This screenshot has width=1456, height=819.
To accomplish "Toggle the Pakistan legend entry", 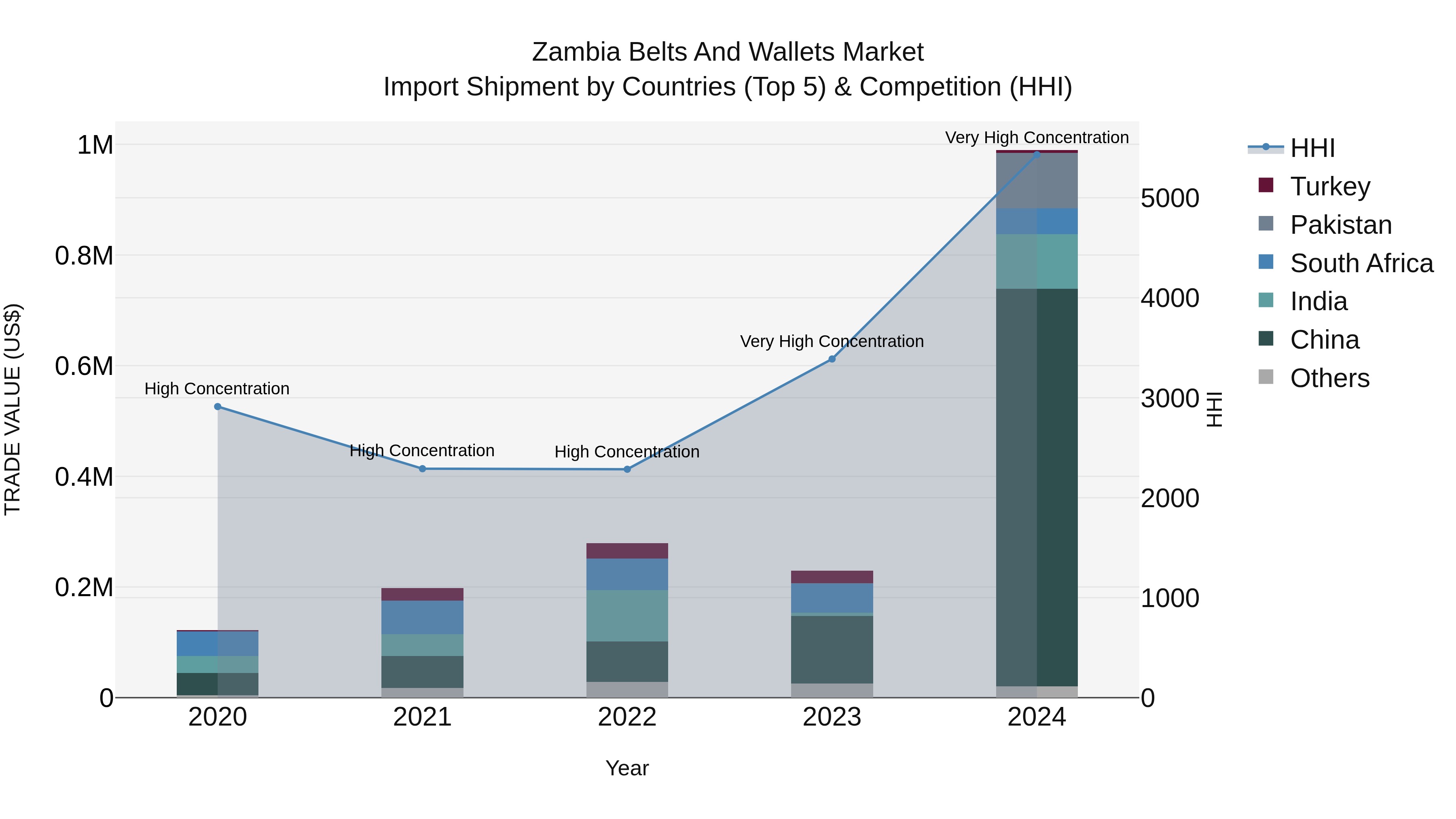I will pyautogui.click(x=1325, y=224).
